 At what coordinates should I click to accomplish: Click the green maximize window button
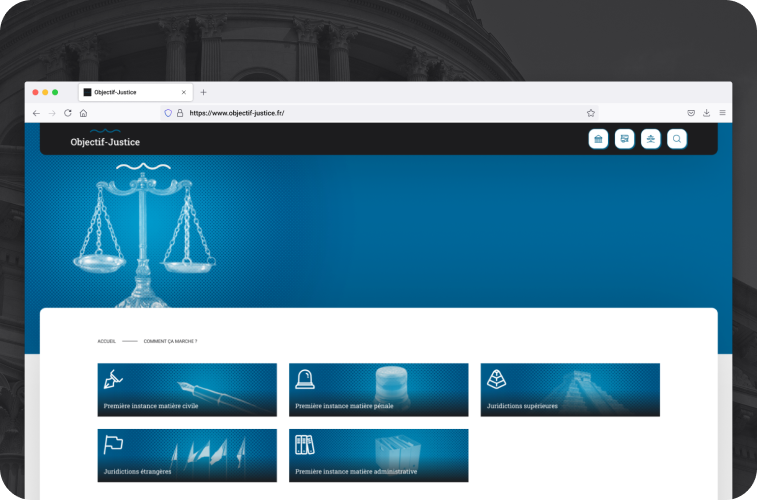[x=55, y=92]
